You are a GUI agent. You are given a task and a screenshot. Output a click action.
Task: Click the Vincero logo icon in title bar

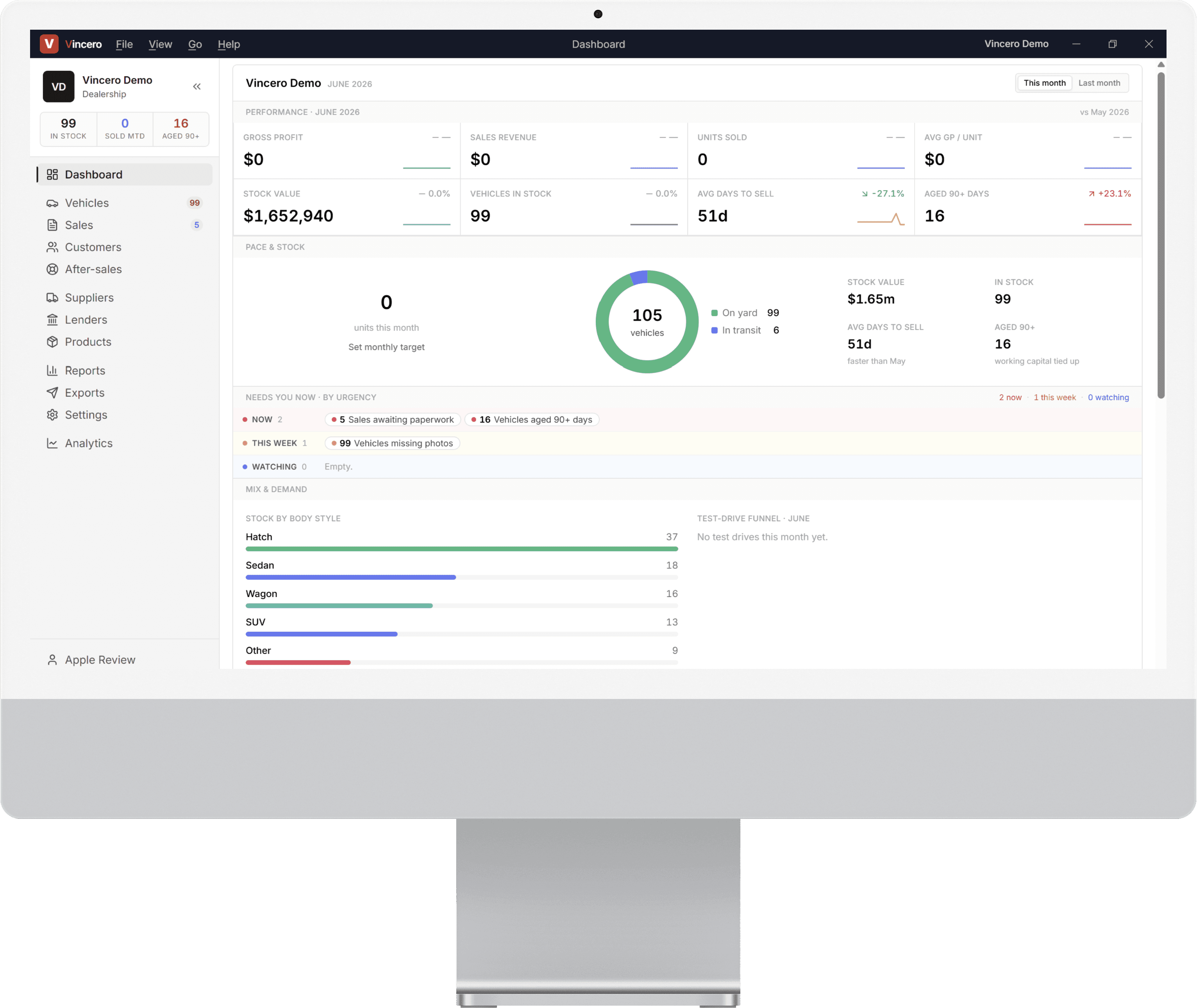pyautogui.click(x=49, y=44)
